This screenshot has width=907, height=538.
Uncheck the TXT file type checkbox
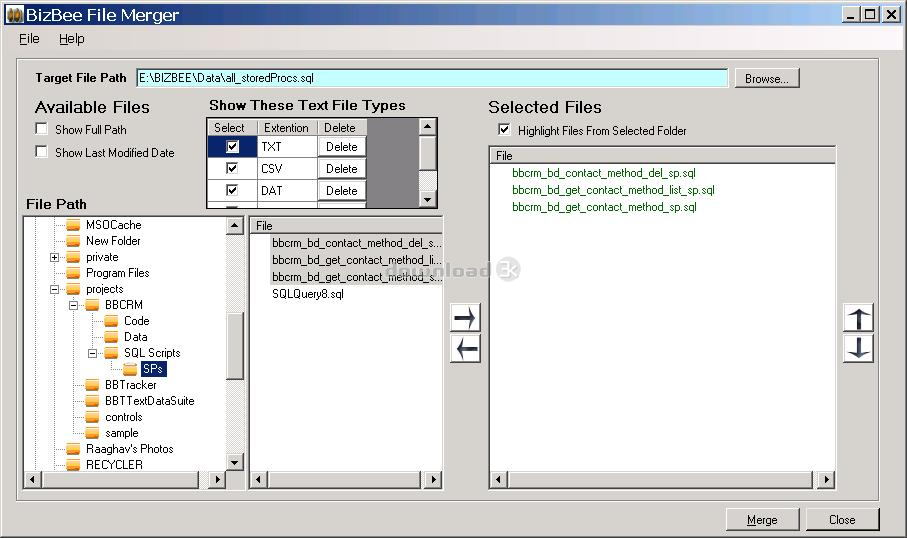tap(232, 146)
